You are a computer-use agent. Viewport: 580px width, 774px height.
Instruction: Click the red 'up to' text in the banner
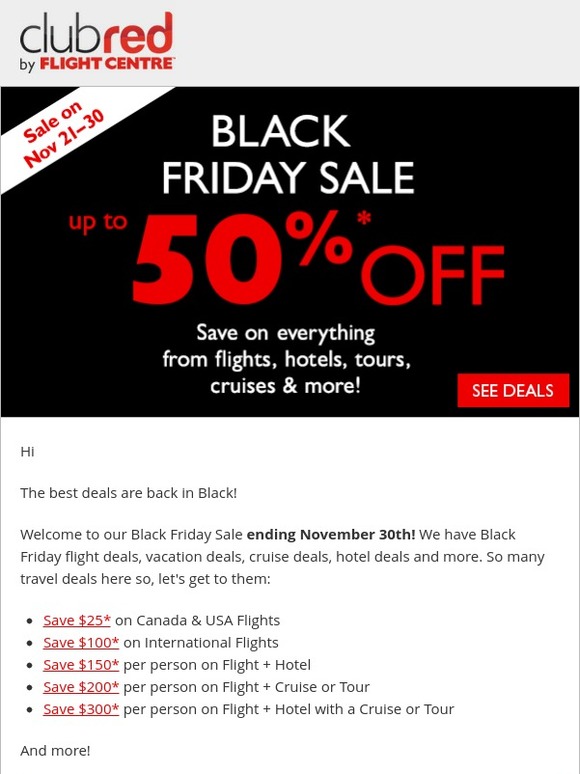click(x=98, y=223)
